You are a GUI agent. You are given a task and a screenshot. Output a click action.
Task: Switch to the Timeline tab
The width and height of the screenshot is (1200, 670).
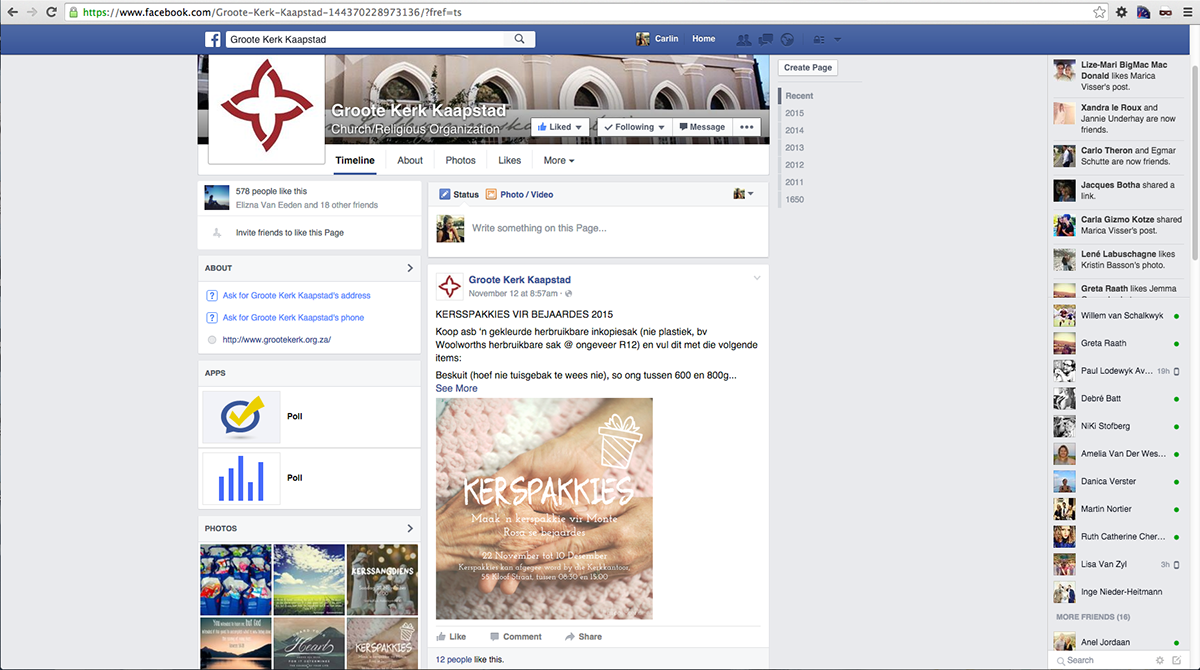[x=355, y=160]
